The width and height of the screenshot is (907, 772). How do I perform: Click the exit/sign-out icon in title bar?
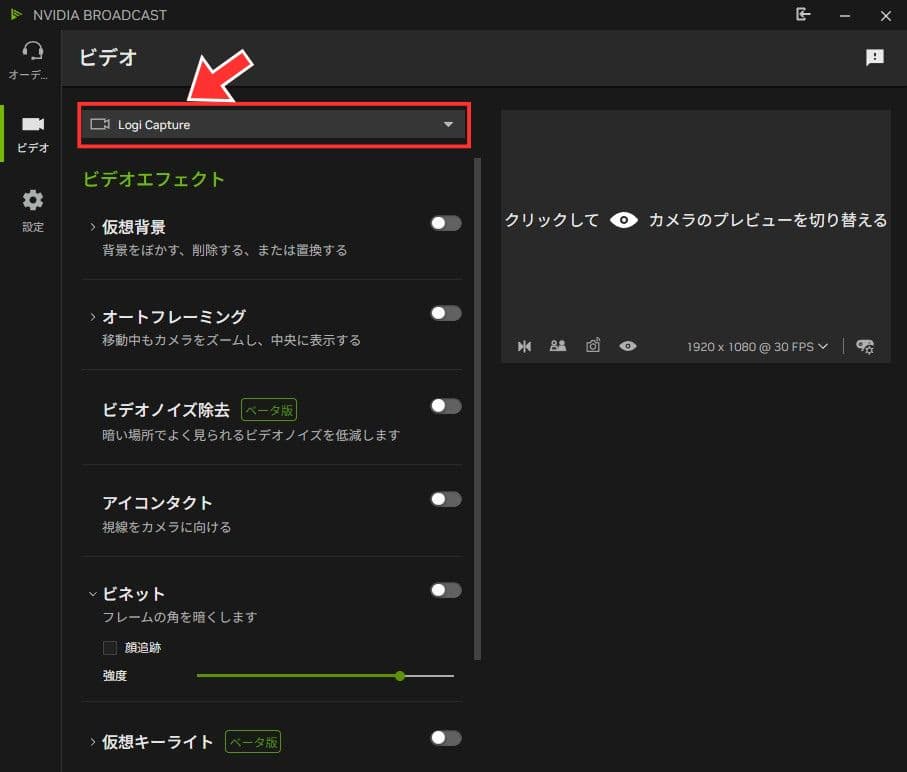(x=803, y=14)
